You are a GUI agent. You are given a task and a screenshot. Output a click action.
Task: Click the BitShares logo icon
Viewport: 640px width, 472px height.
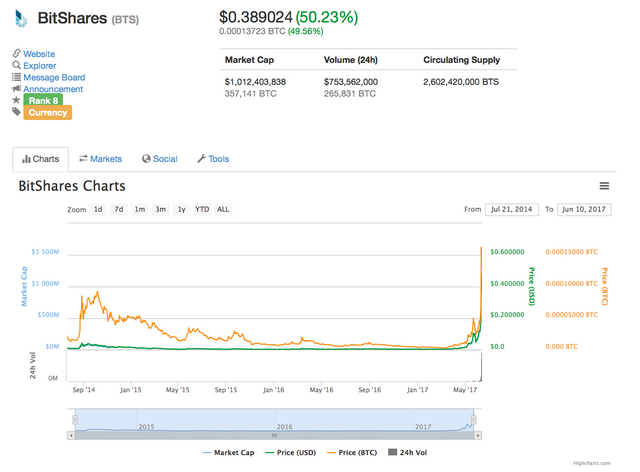tap(21, 18)
